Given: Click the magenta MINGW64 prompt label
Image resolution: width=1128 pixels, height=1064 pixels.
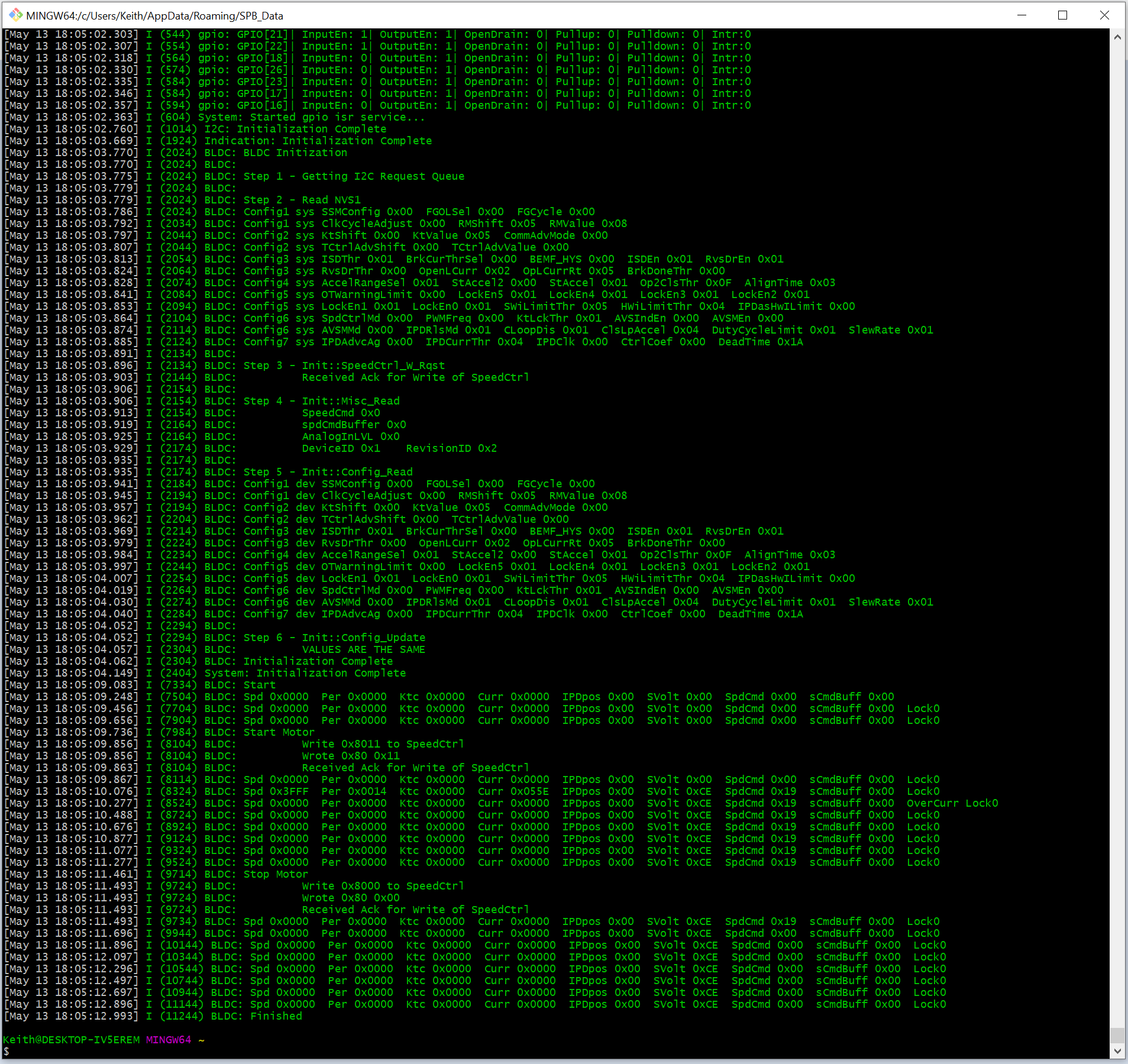Looking at the screenshot, I should click(169, 1040).
